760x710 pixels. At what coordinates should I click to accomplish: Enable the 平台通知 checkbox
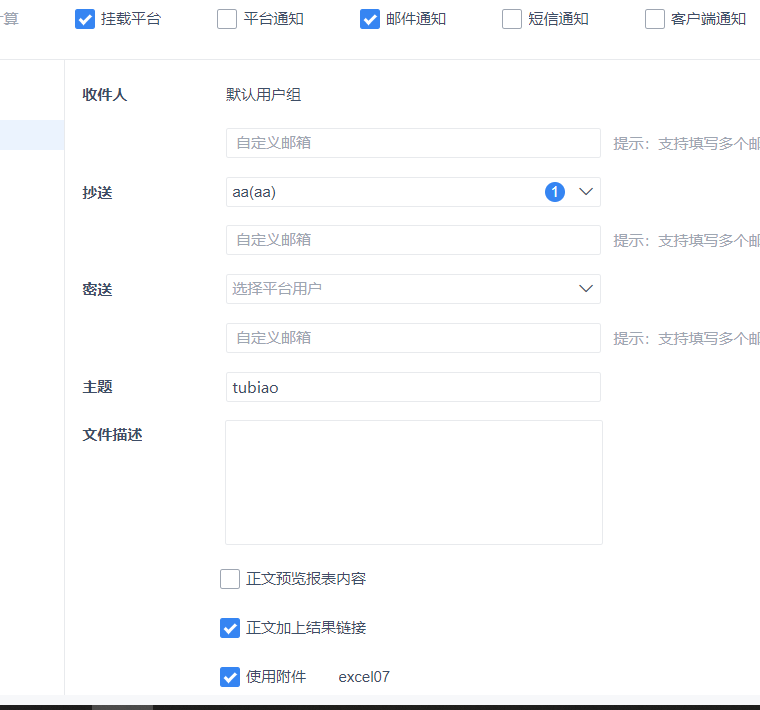[227, 19]
